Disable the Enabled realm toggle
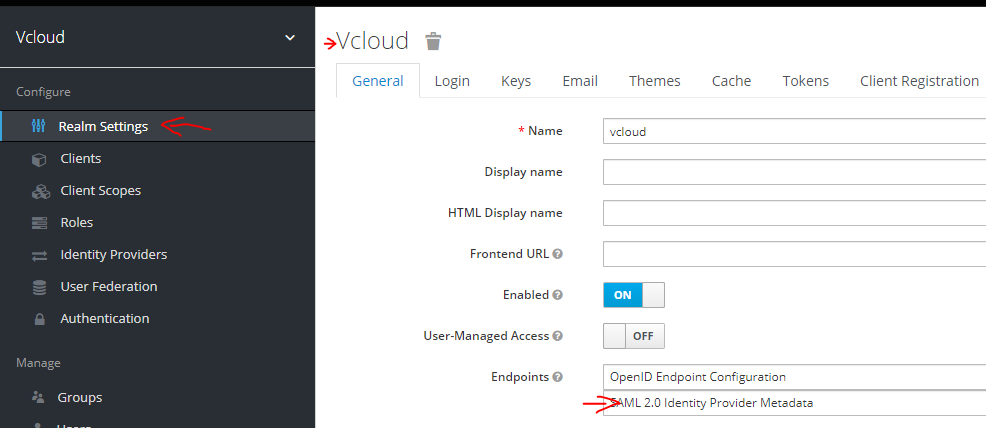The image size is (986, 428). [x=633, y=295]
